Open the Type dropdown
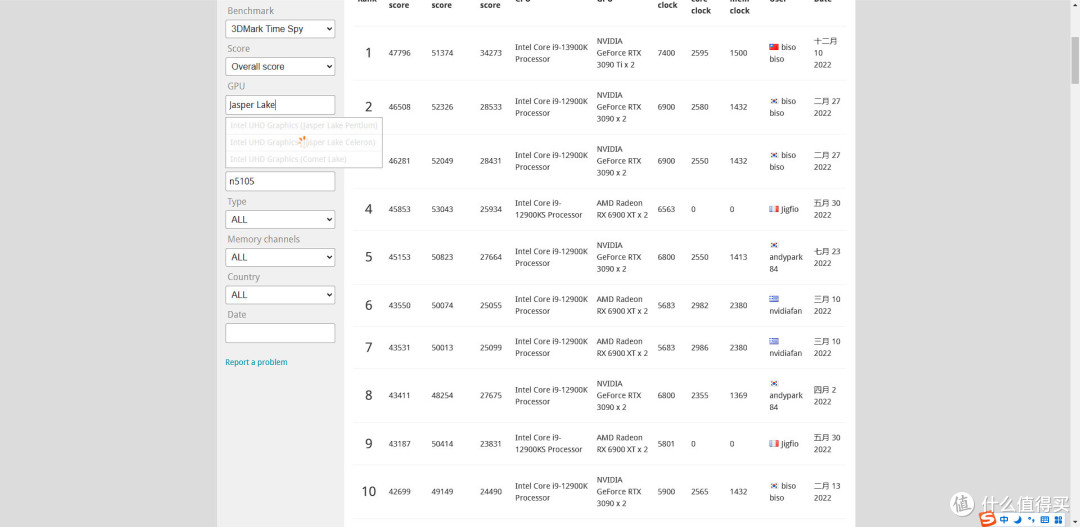 pos(280,219)
